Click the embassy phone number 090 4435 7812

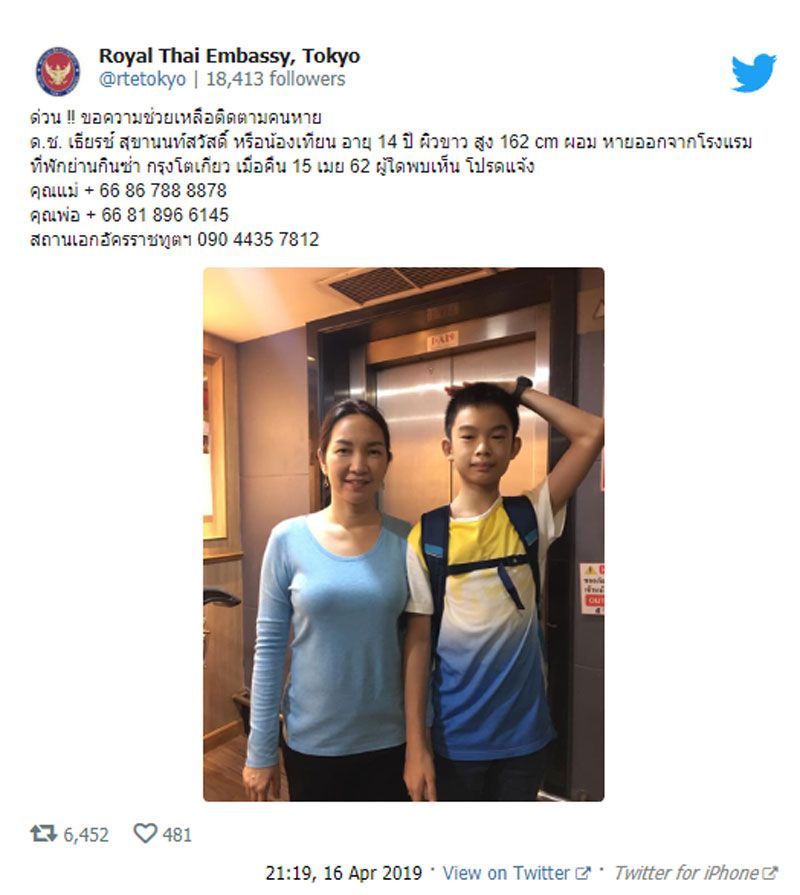[x=258, y=239]
